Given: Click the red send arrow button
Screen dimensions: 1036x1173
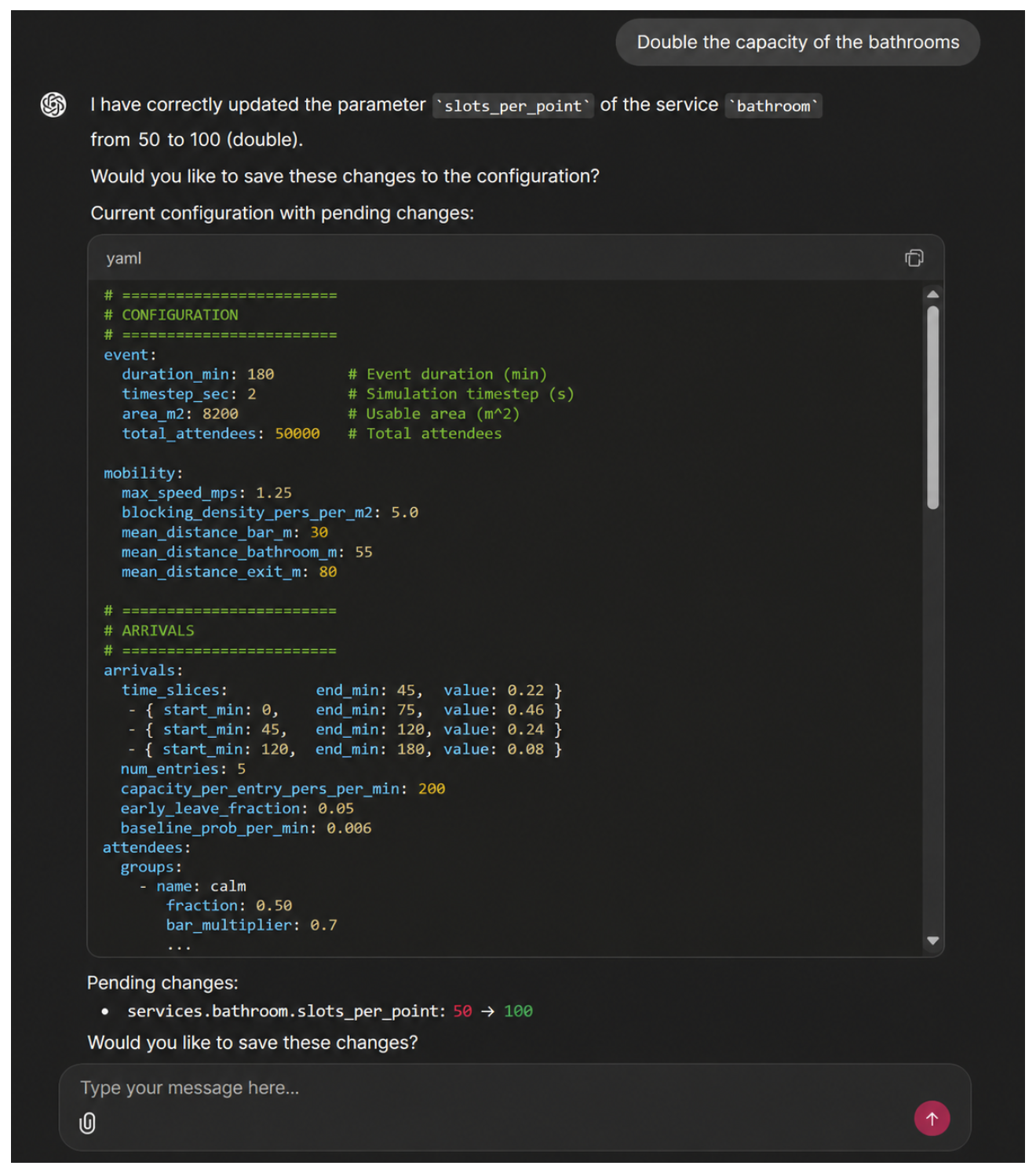Looking at the screenshot, I should [x=932, y=1118].
